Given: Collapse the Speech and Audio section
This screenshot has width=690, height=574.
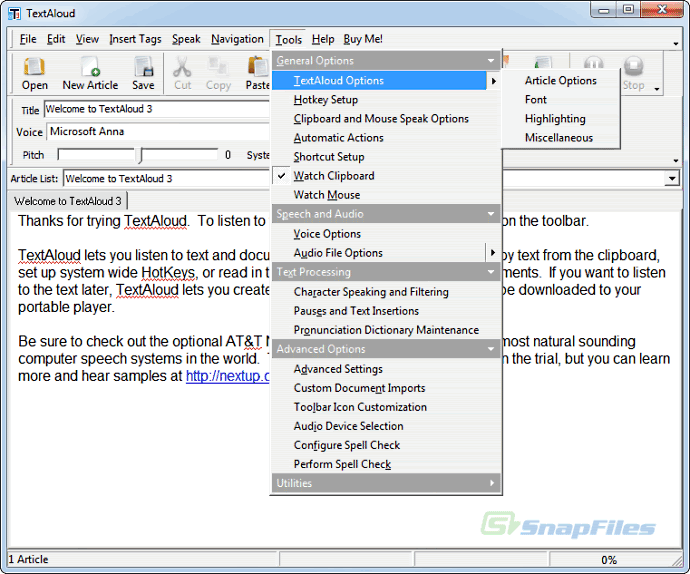Looking at the screenshot, I should coord(386,214).
